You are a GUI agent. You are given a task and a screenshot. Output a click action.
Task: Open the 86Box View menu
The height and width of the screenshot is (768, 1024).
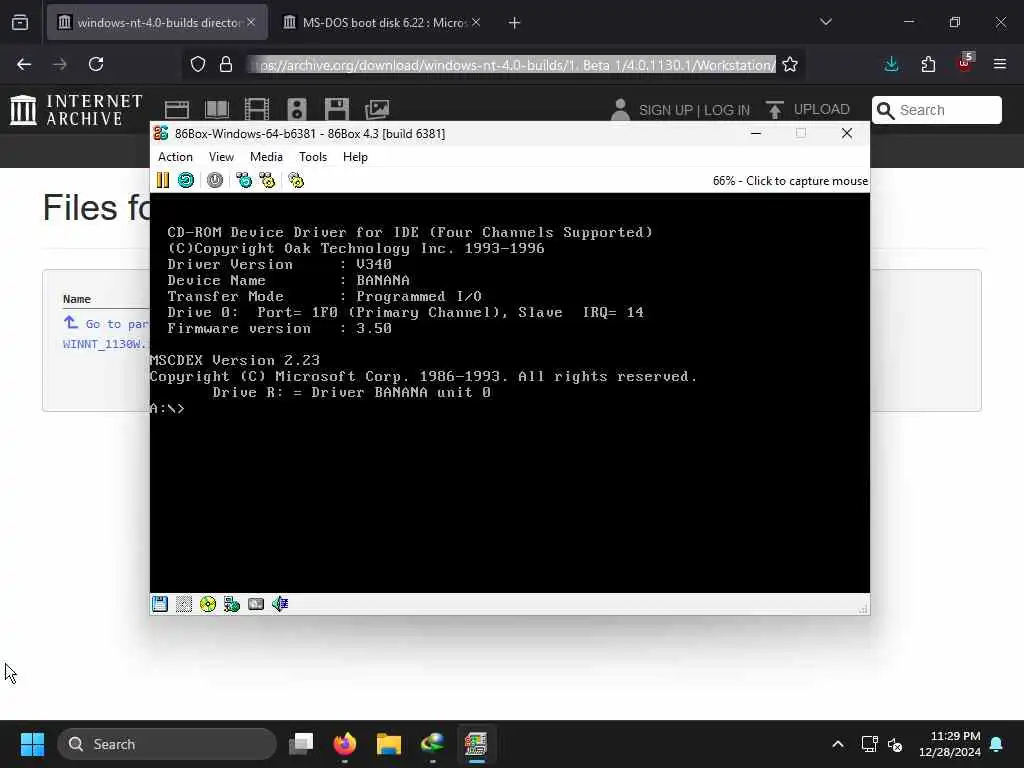pyautogui.click(x=221, y=157)
